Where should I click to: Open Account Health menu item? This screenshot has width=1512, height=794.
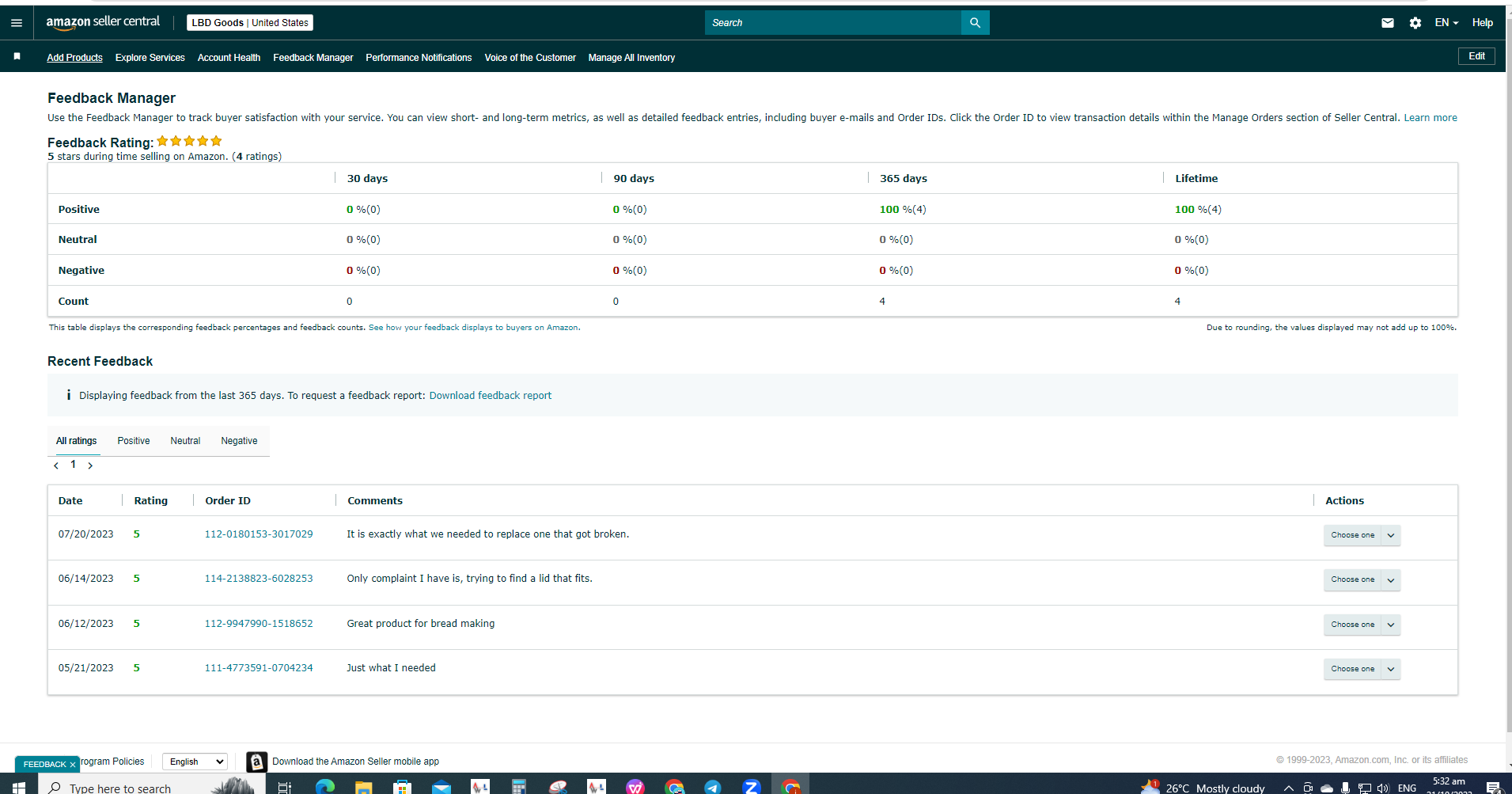coord(229,58)
